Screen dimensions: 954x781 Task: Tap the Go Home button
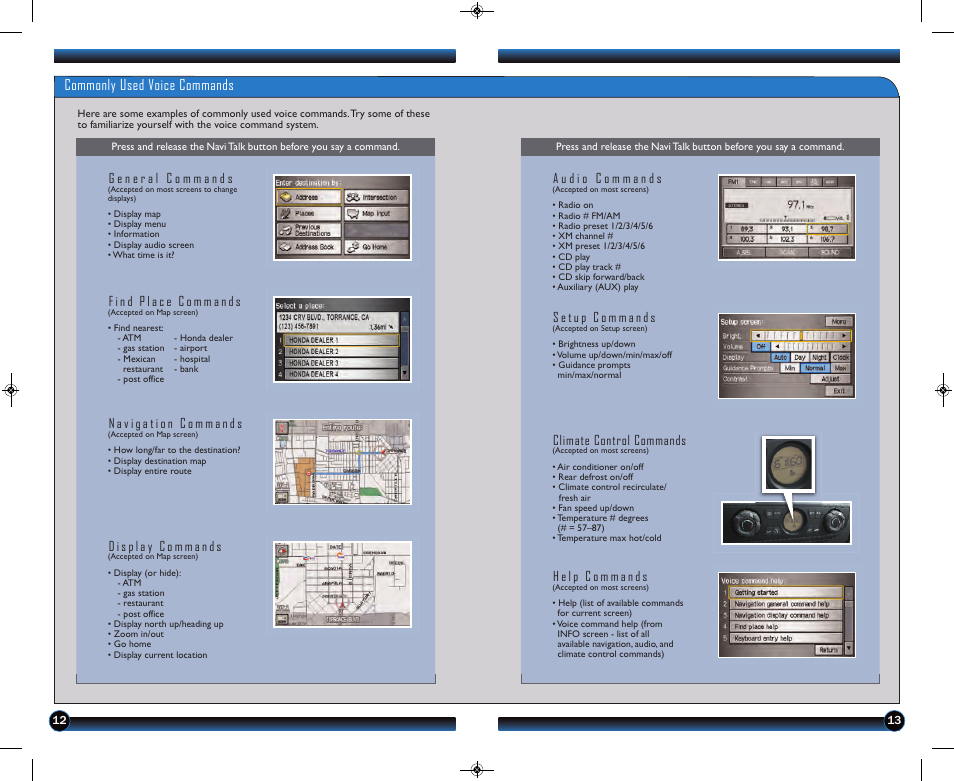point(376,247)
